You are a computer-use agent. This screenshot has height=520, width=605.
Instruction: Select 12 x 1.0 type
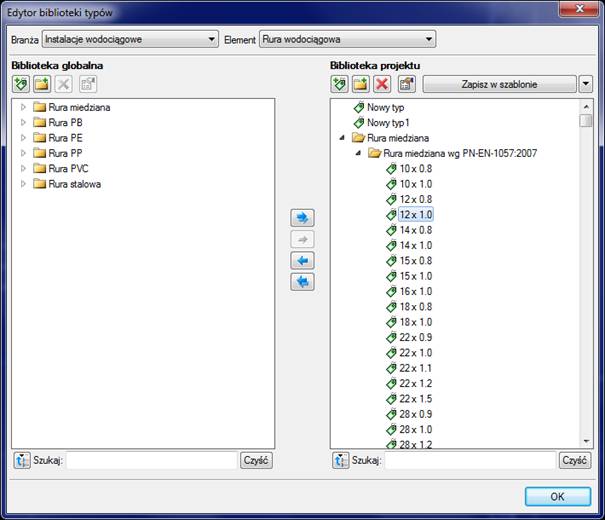(x=416, y=215)
